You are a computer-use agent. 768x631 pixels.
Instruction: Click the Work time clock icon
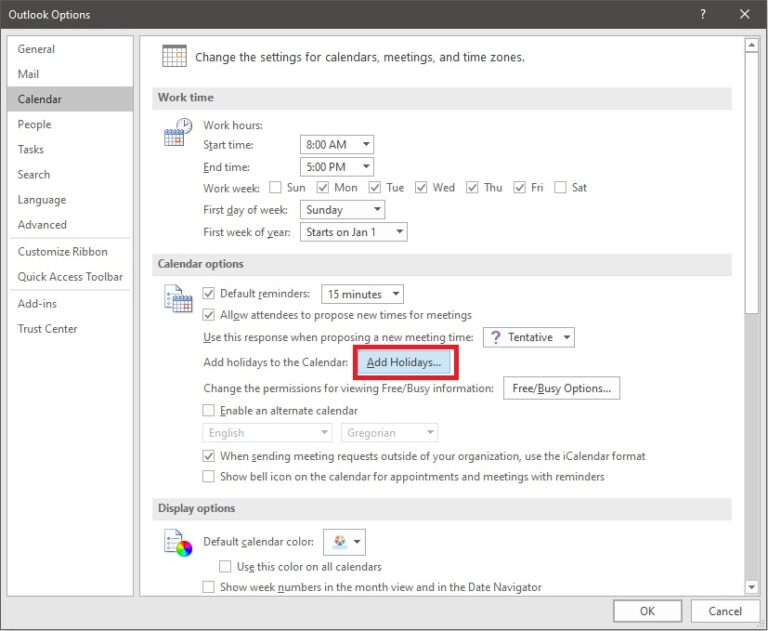click(177, 132)
